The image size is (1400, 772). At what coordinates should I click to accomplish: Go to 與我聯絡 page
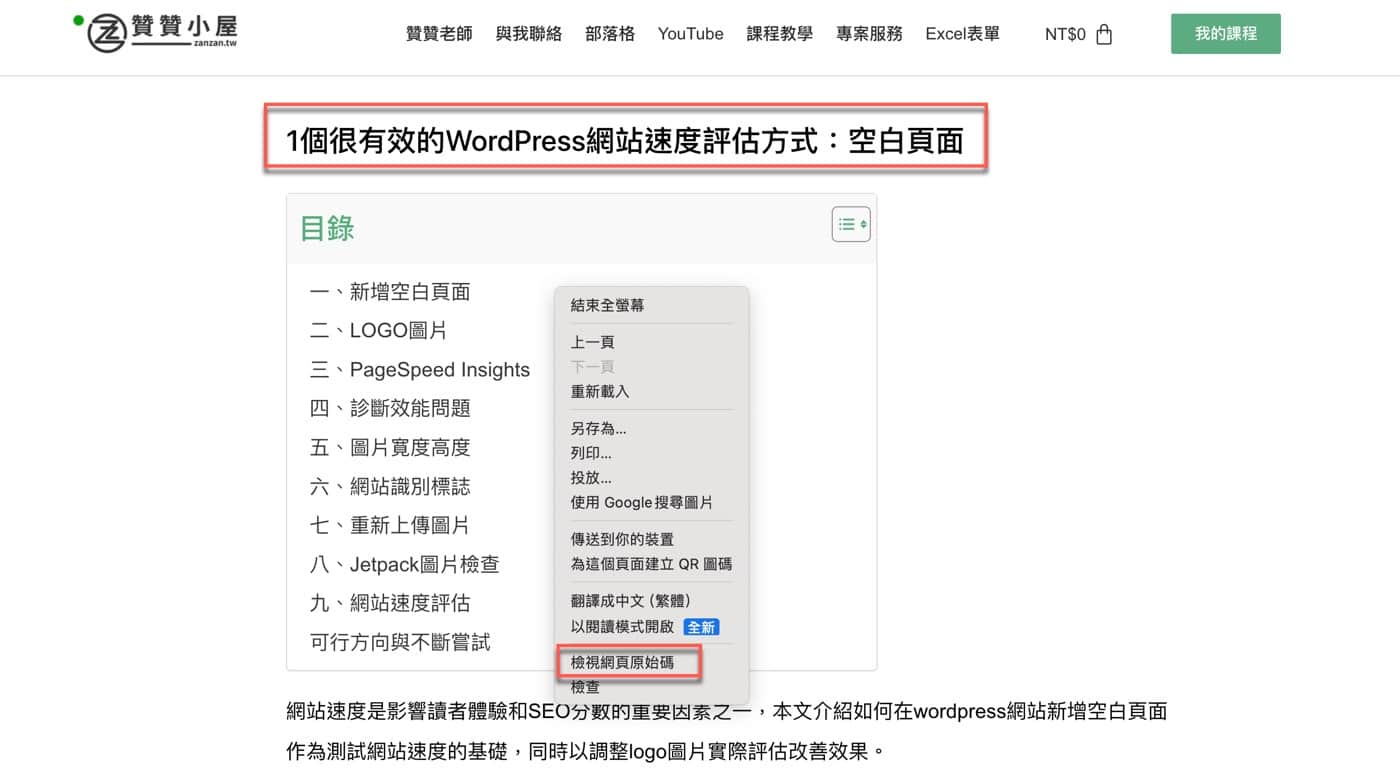coord(529,34)
